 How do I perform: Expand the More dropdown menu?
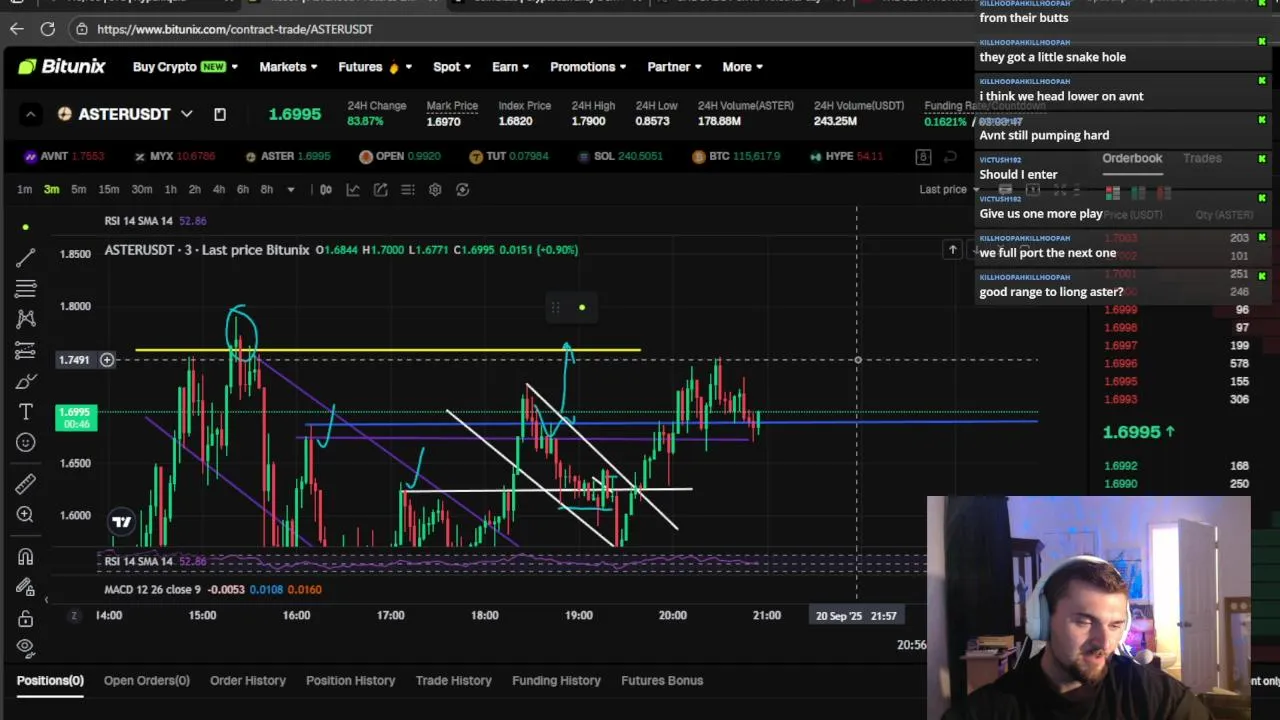(x=742, y=67)
